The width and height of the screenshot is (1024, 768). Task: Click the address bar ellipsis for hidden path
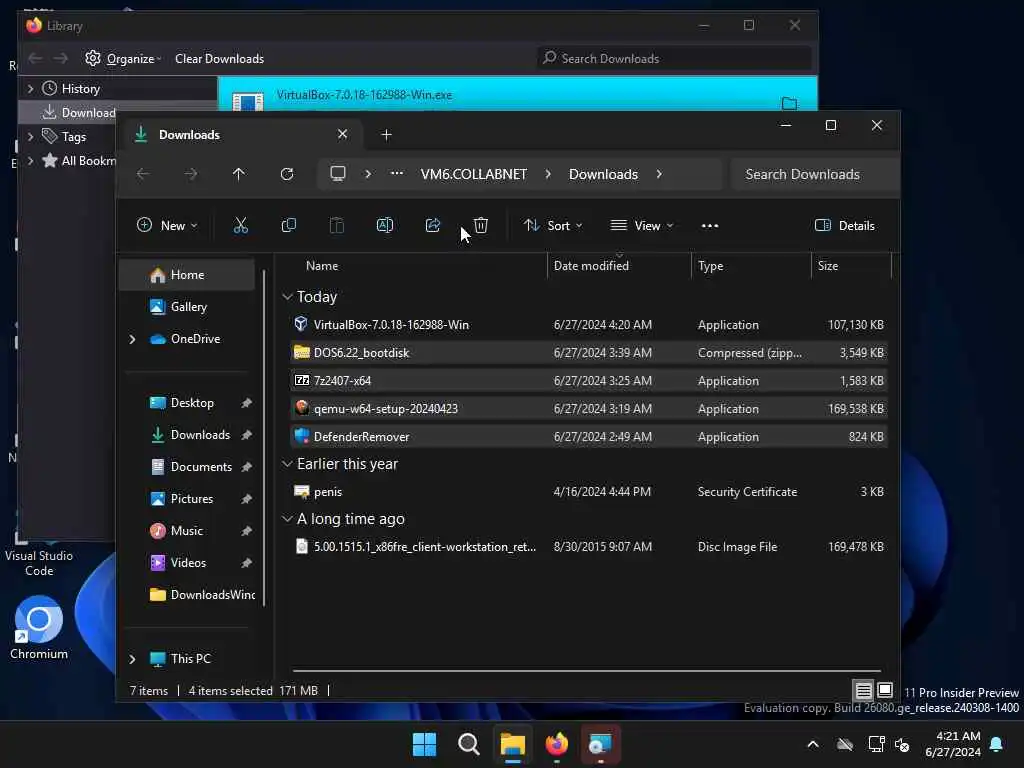[x=396, y=174]
